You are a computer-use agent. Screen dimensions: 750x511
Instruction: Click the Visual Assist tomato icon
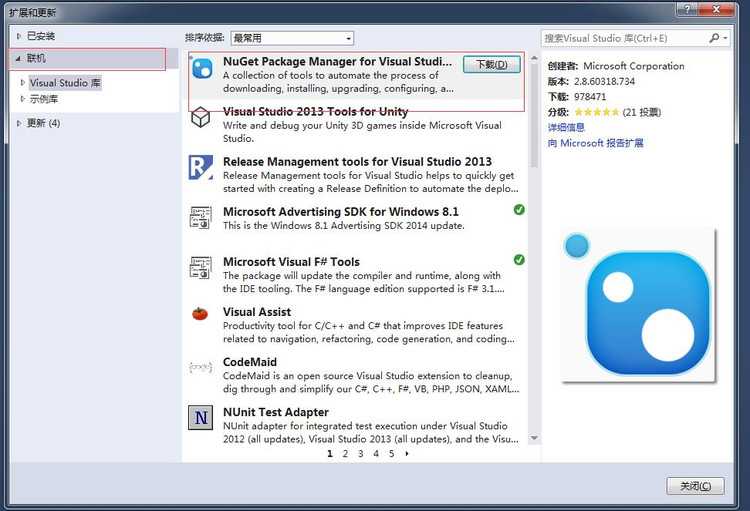pos(200,313)
